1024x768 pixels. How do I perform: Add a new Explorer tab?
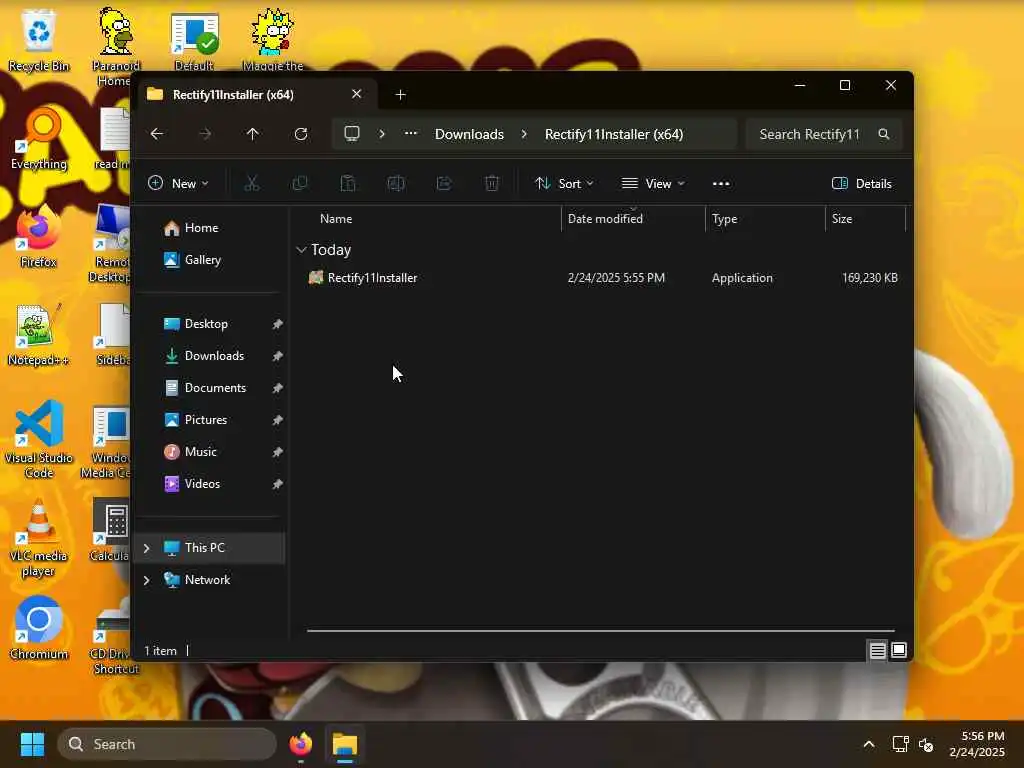click(x=400, y=95)
